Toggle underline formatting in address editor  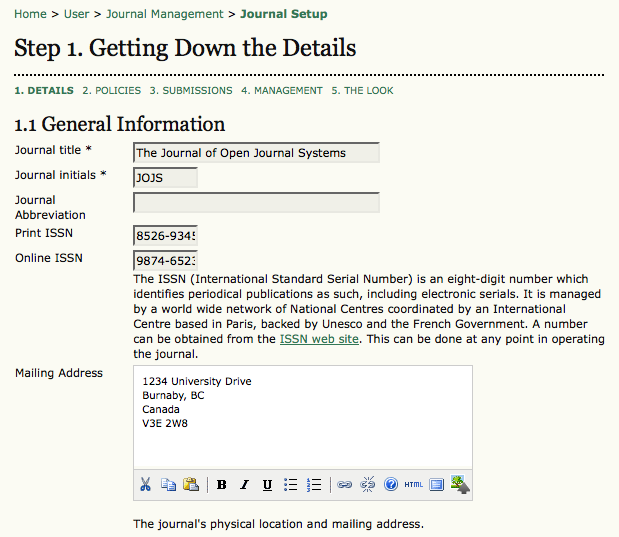(267, 485)
